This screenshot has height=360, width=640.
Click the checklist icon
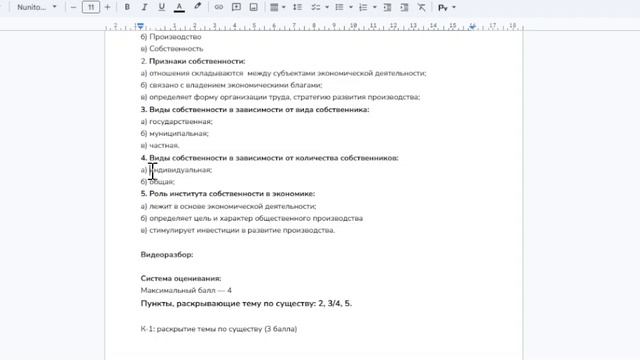pyautogui.click(x=316, y=7)
